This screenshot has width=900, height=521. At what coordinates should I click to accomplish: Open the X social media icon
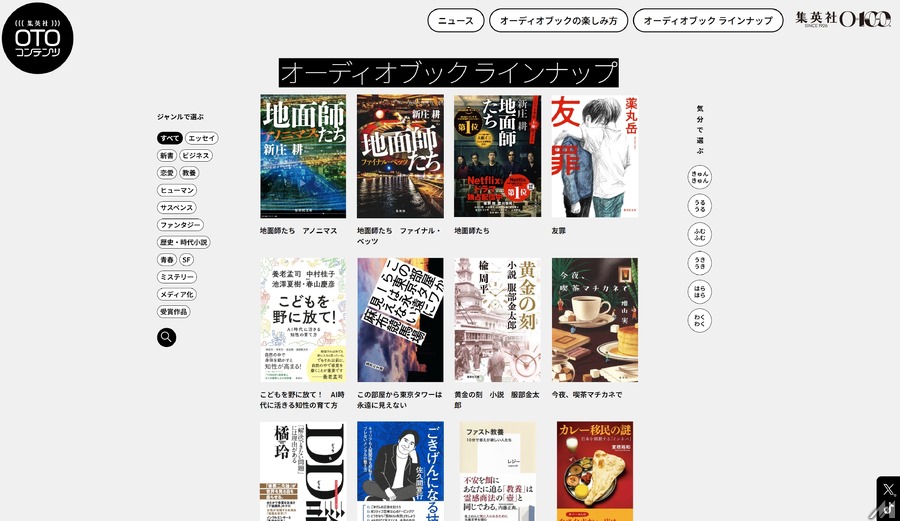click(x=889, y=489)
